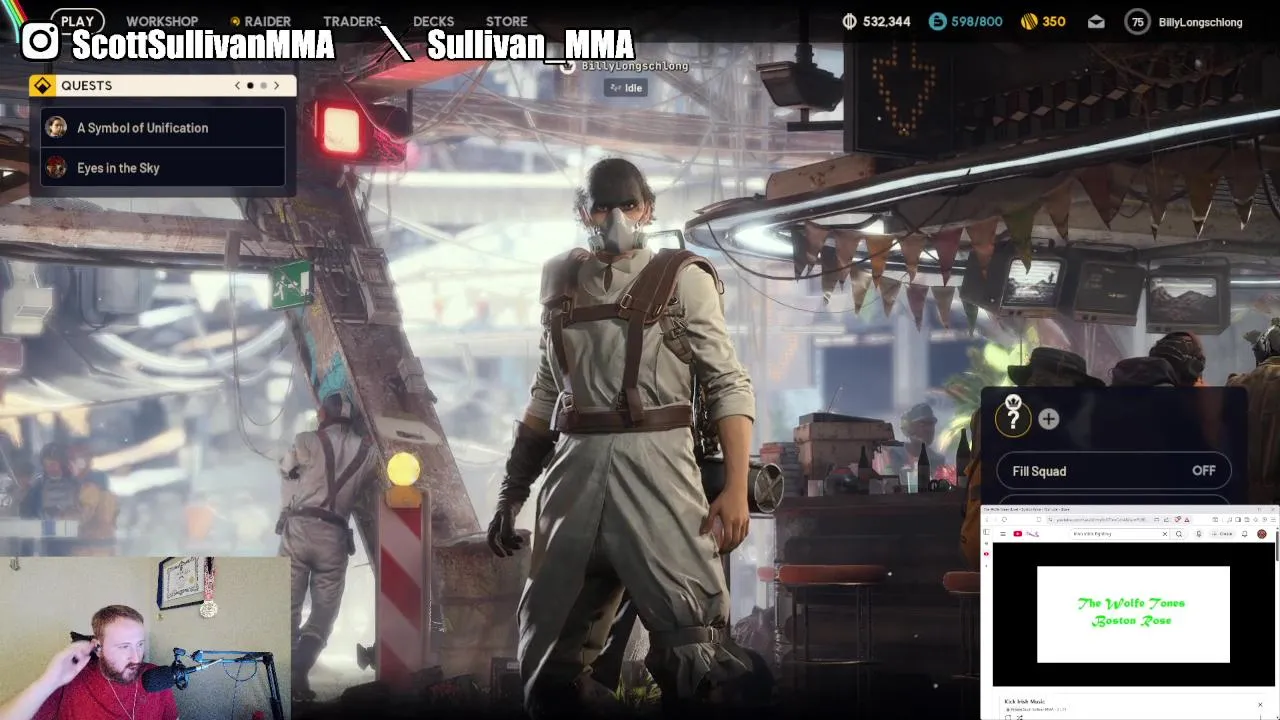The image size is (1280, 720).
Task: Select the question mark squad leader slot
Action: point(1013,418)
